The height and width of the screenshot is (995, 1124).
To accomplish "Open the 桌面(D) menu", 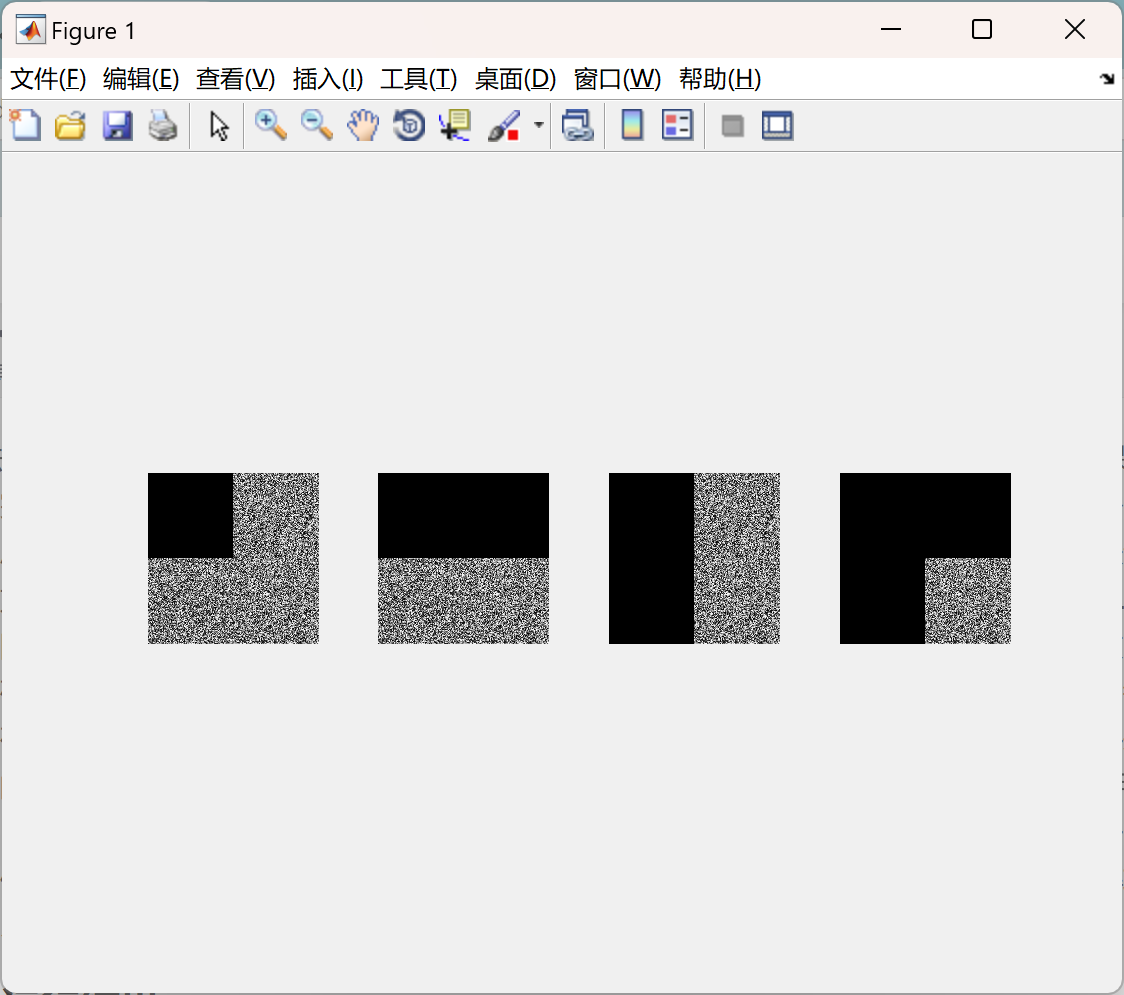I will (x=515, y=79).
